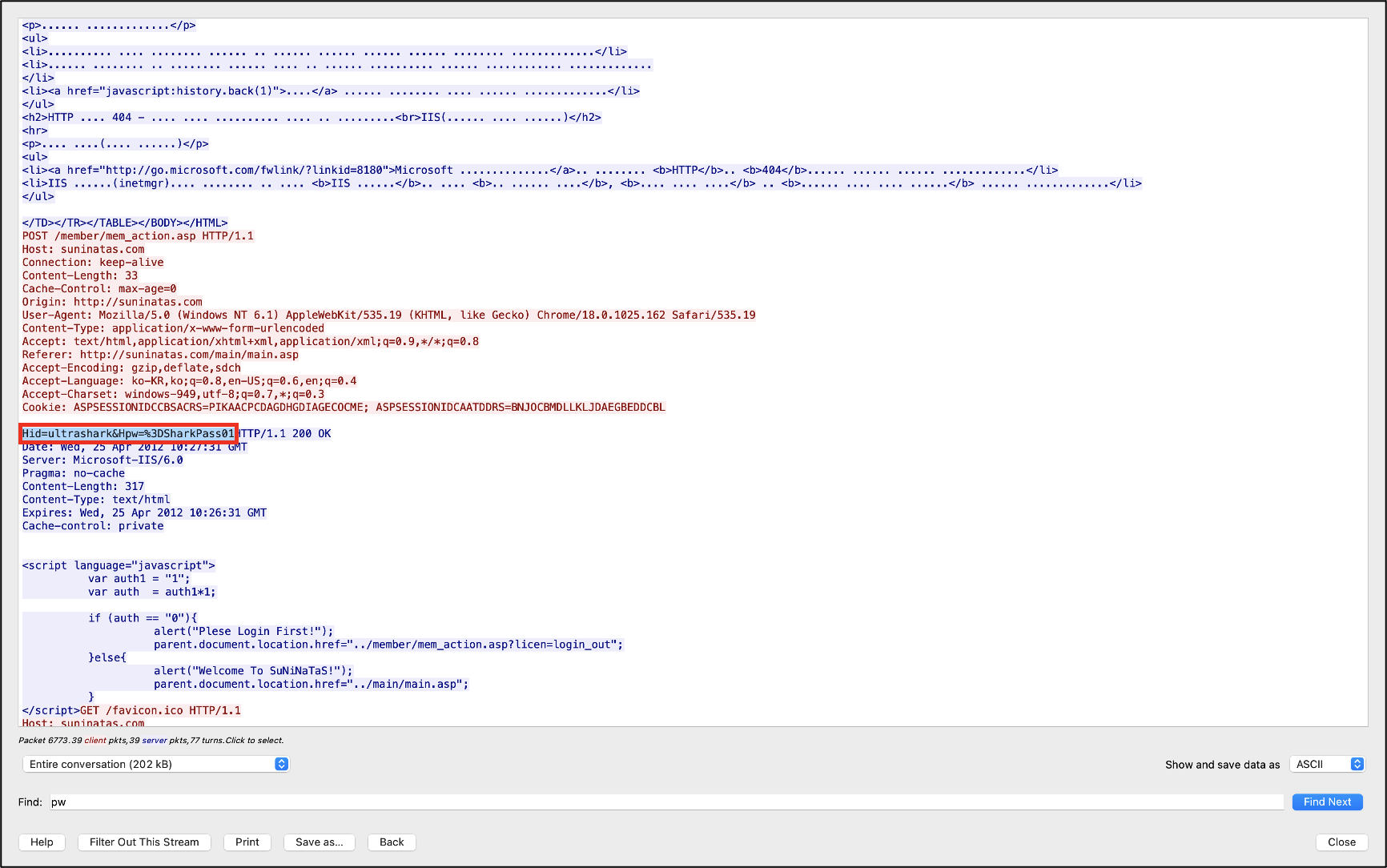Click the Find Next button

1327,802
